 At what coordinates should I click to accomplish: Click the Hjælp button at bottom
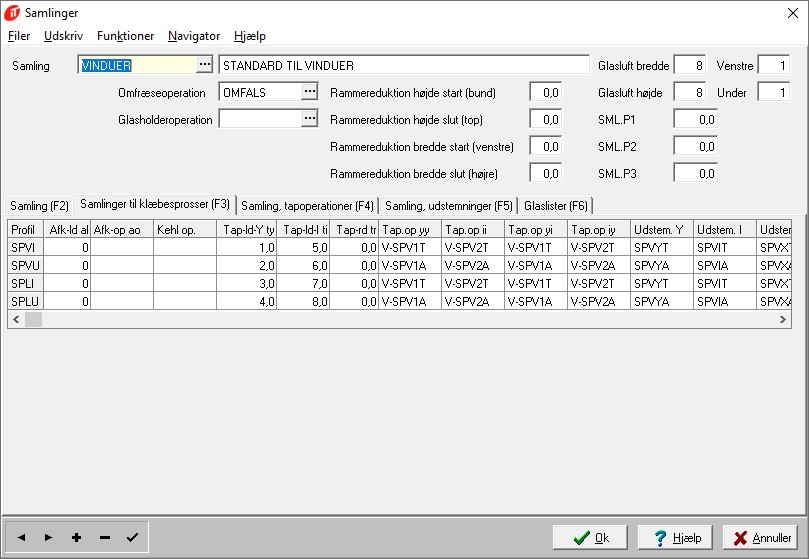[675, 538]
